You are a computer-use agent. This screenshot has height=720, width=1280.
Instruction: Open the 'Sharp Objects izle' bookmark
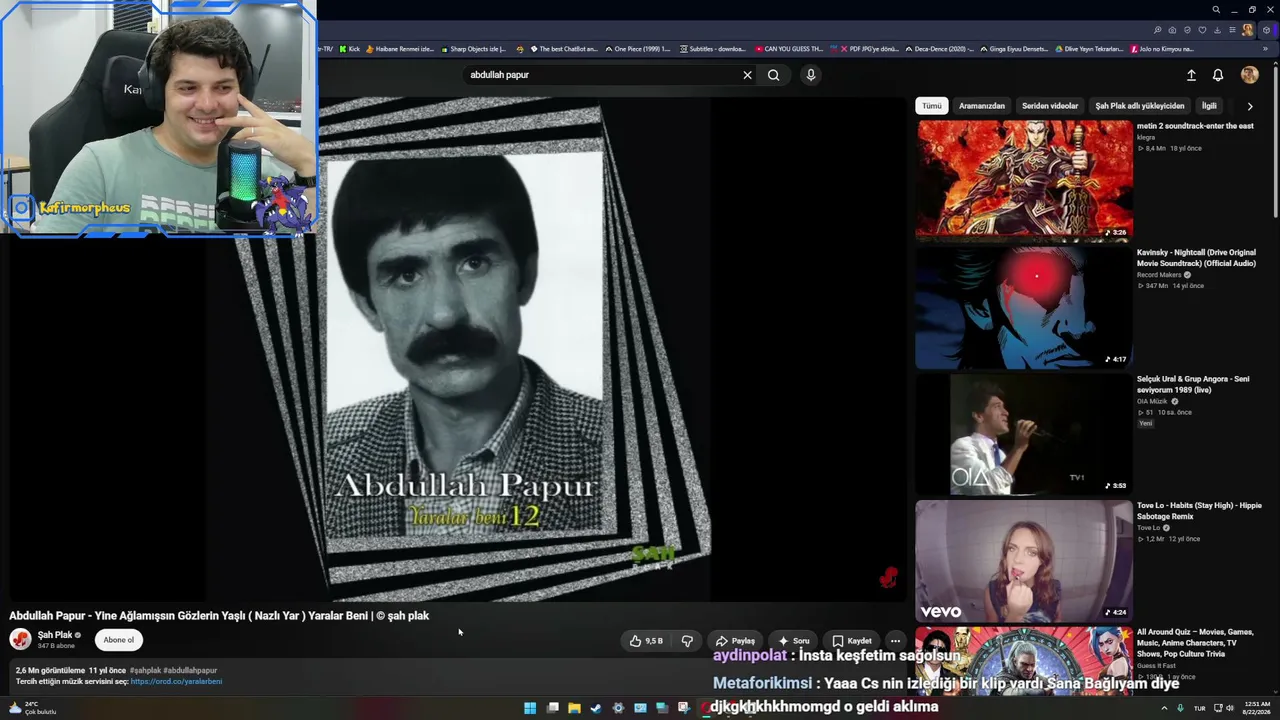coord(473,49)
